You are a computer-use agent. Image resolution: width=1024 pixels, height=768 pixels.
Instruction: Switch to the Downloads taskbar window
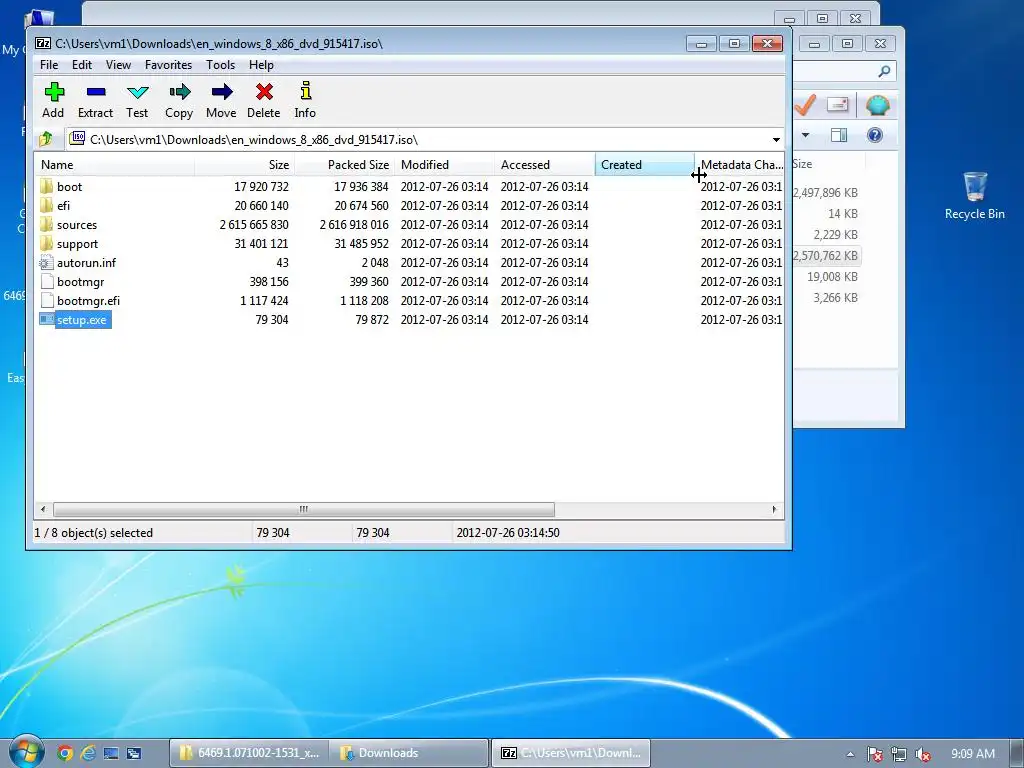[409, 753]
